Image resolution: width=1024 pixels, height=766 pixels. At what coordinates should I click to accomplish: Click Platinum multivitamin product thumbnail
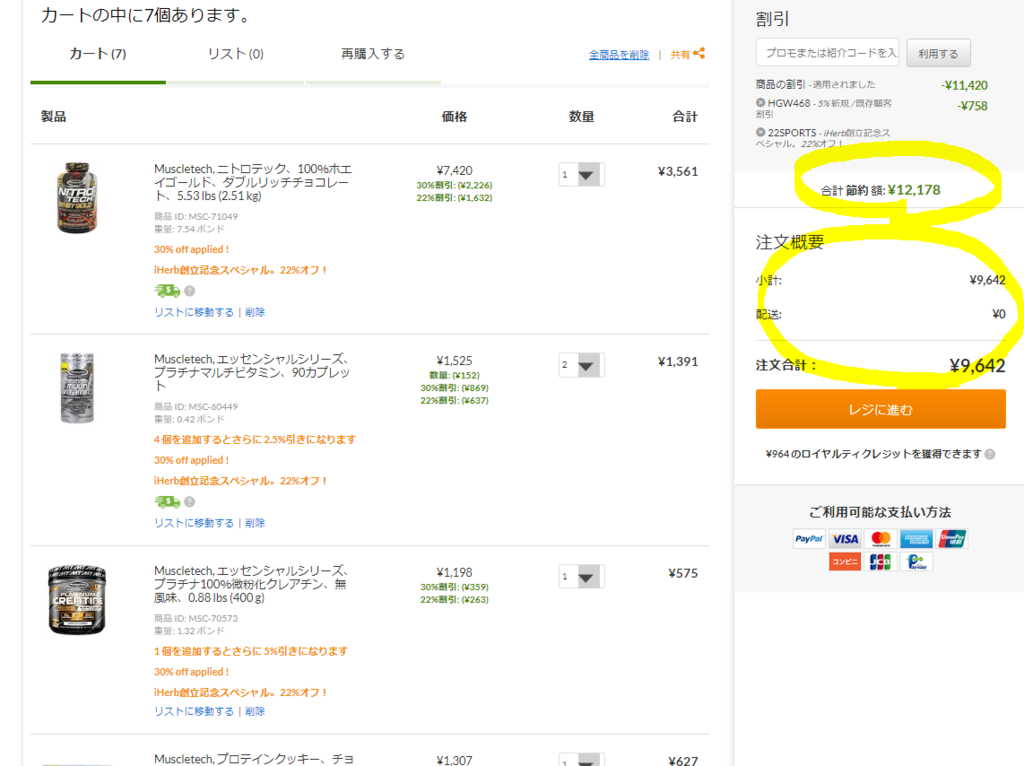click(77, 388)
